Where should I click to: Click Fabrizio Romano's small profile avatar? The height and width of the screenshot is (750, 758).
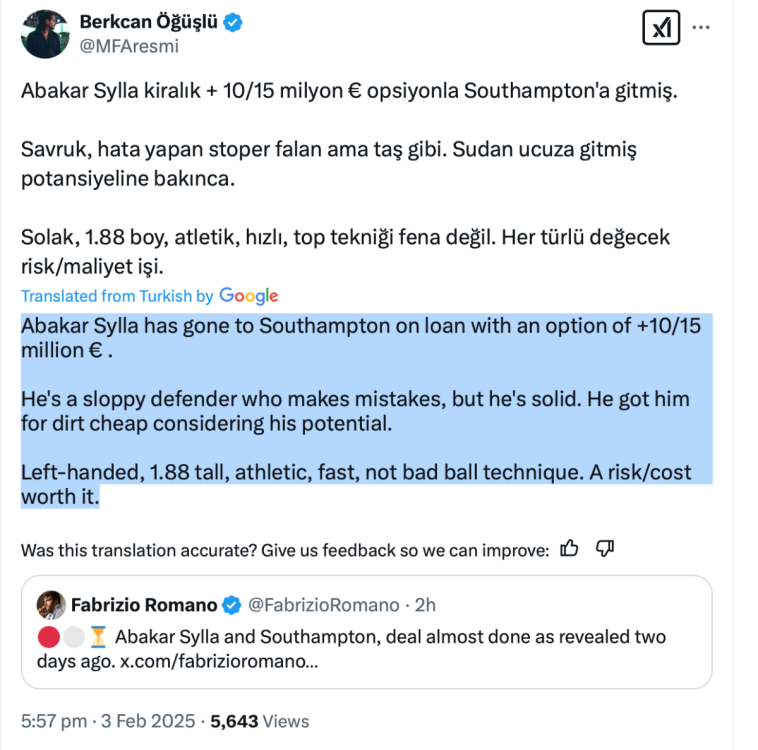coord(51,604)
